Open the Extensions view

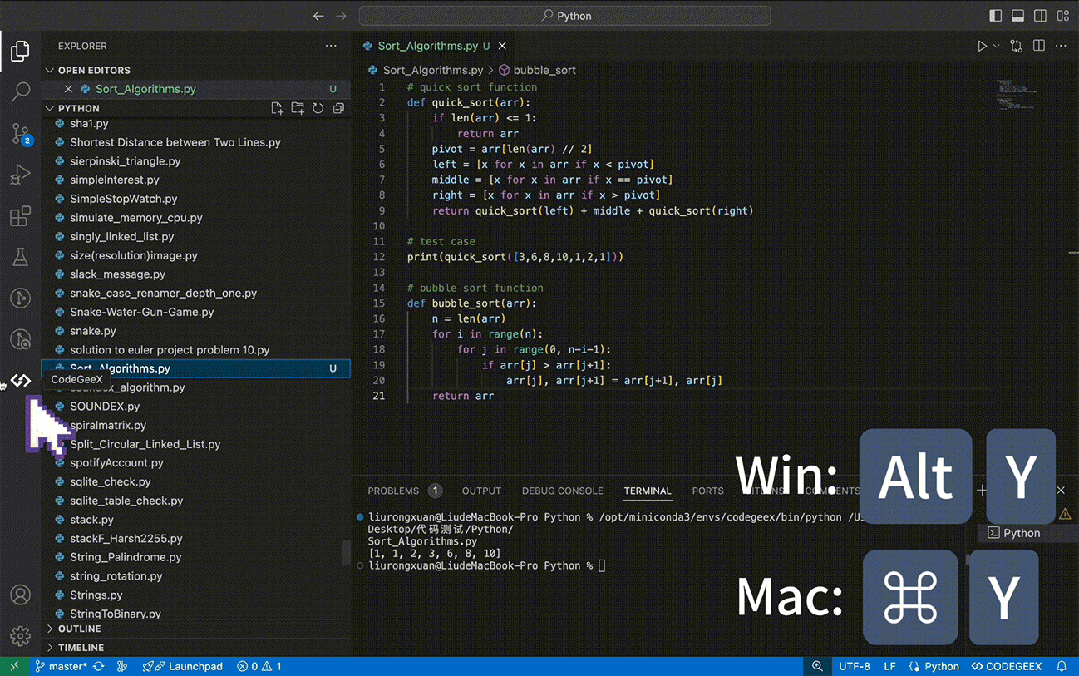21,216
